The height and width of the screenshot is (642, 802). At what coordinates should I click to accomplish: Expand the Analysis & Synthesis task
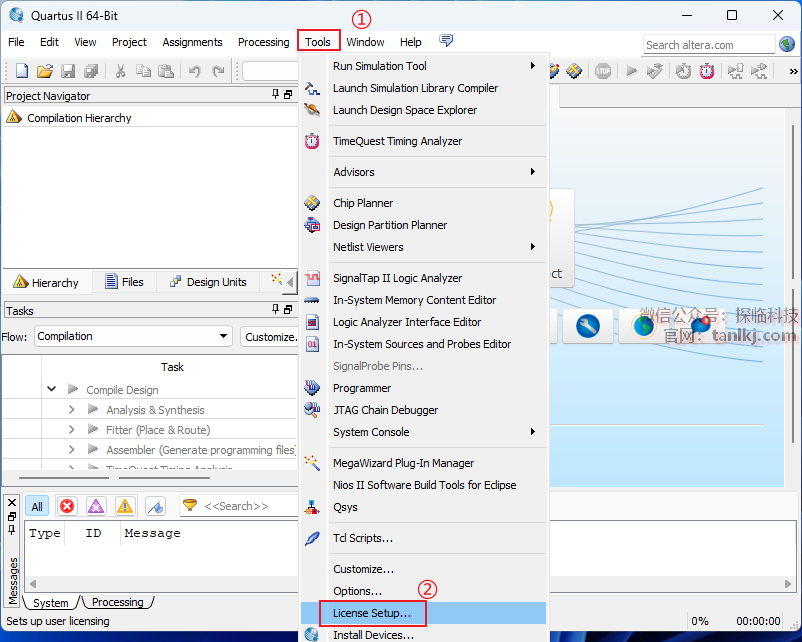point(72,410)
